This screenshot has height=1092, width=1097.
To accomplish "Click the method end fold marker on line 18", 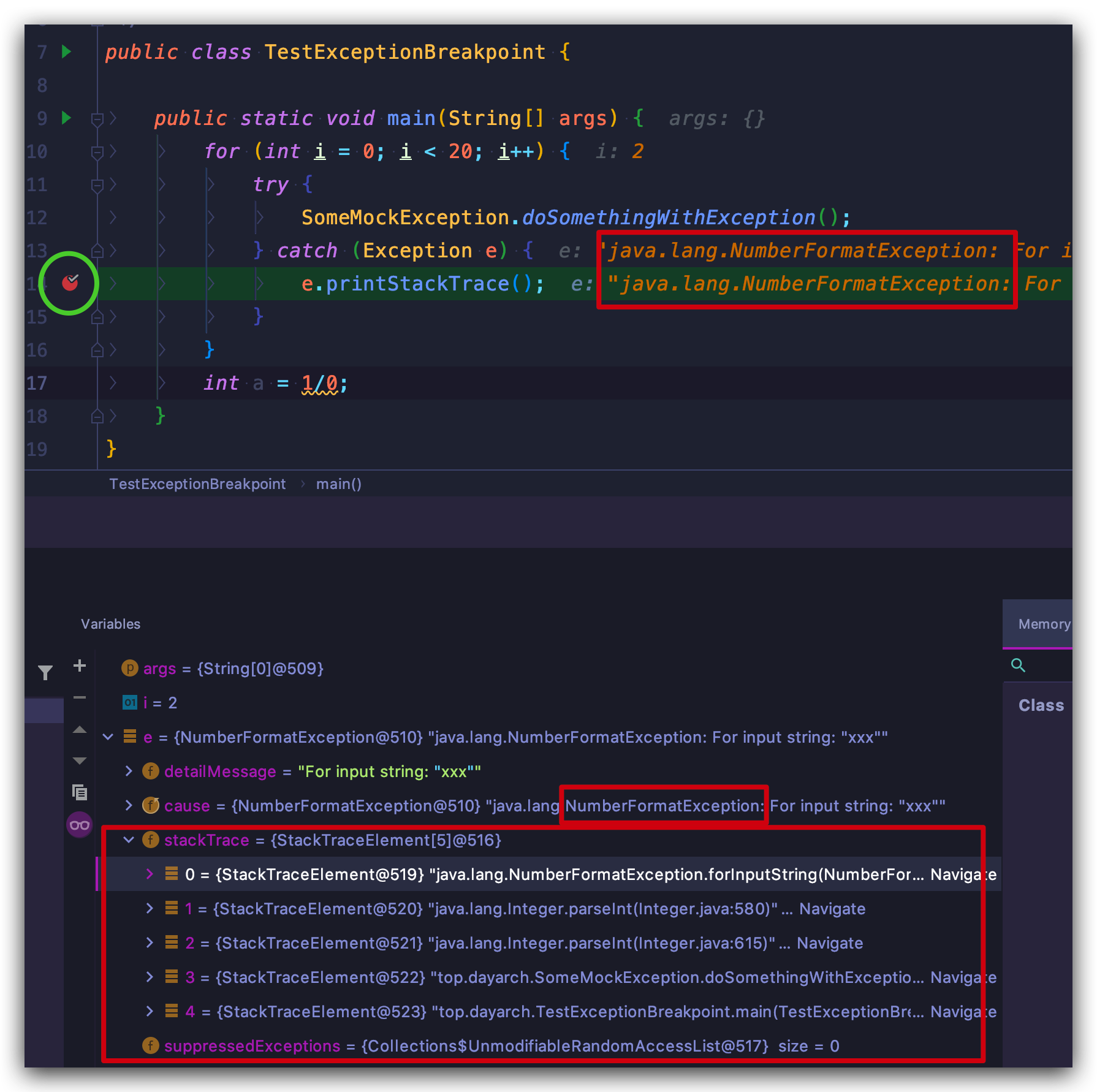I will coord(97,416).
